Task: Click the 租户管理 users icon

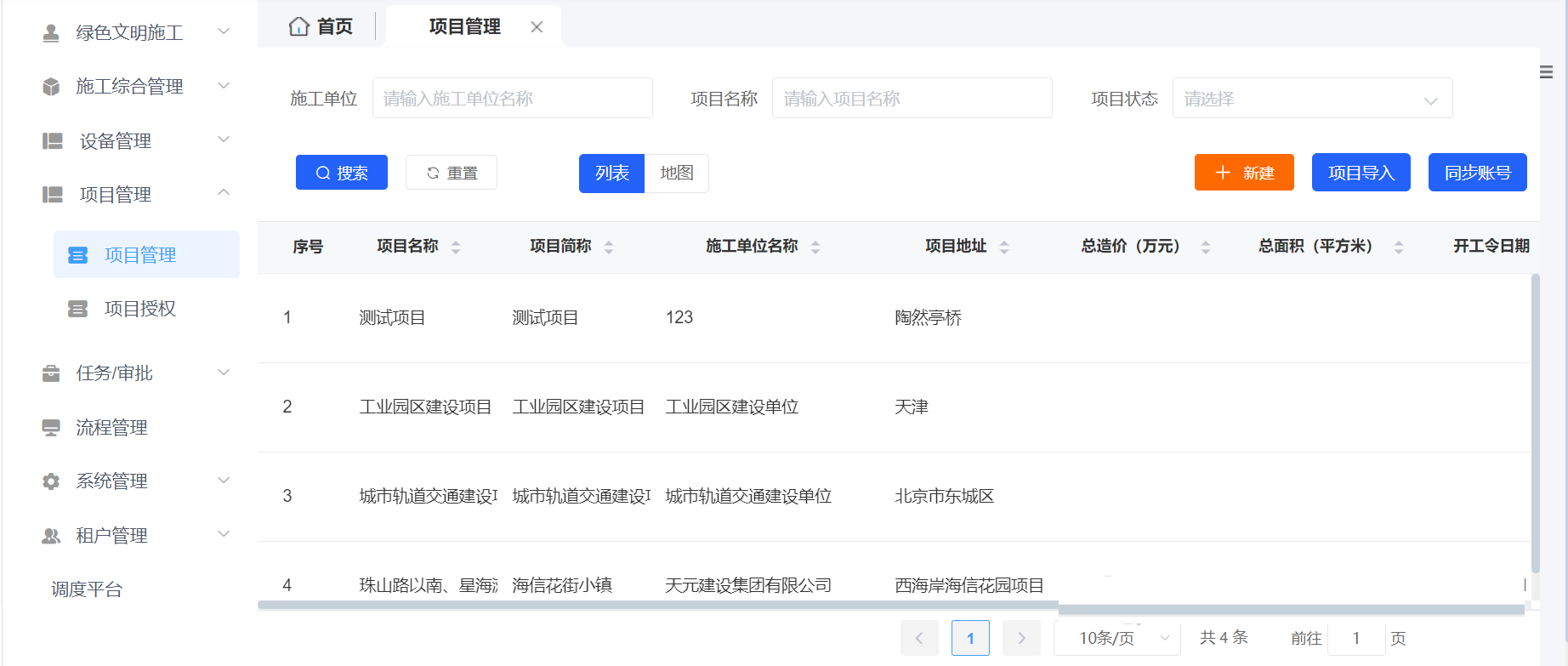Action: point(51,536)
